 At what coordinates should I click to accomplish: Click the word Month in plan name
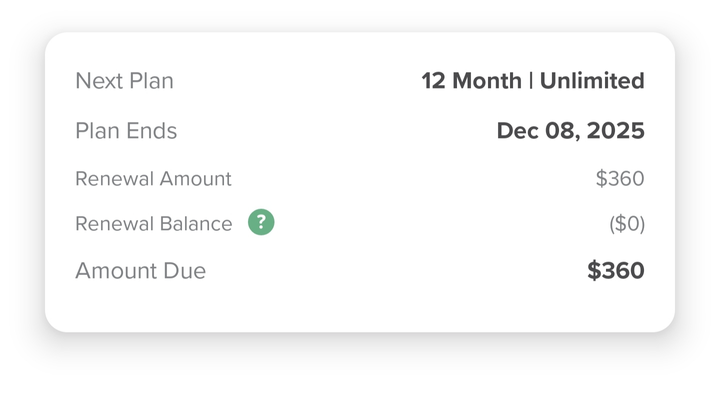coord(486,81)
